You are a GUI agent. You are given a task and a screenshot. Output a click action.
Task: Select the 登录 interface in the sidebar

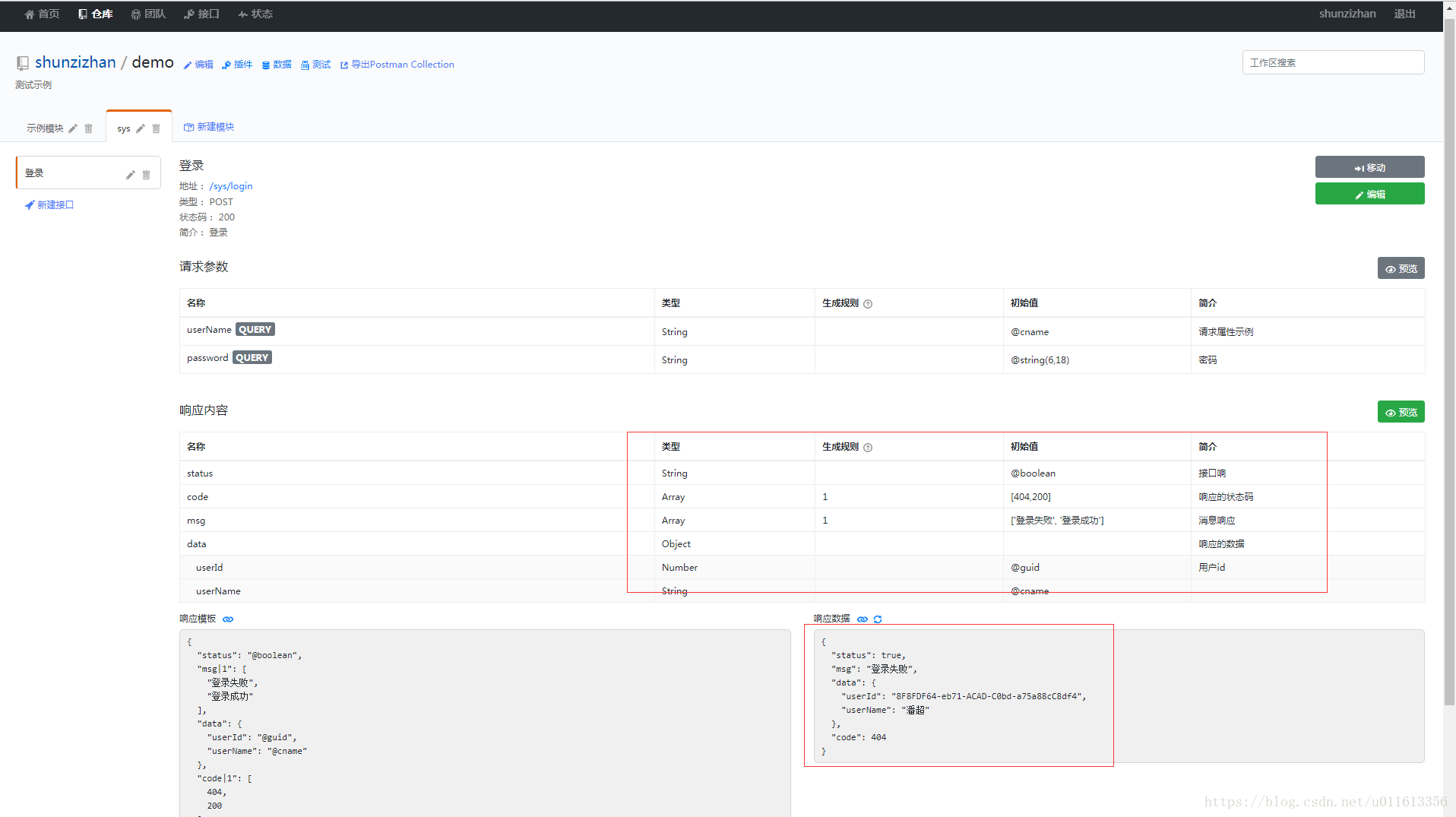click(88, 173)
